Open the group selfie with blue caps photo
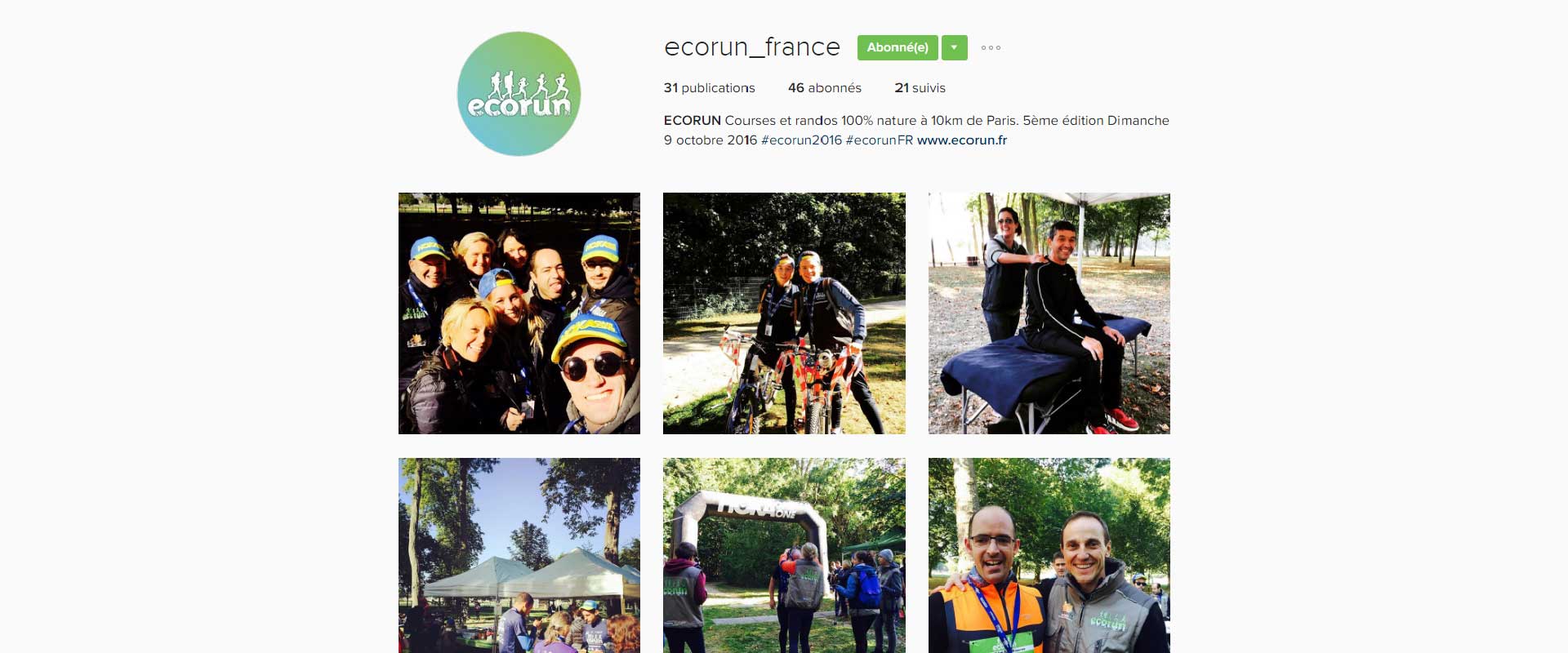1568x653 pixels. pos(519,313)
